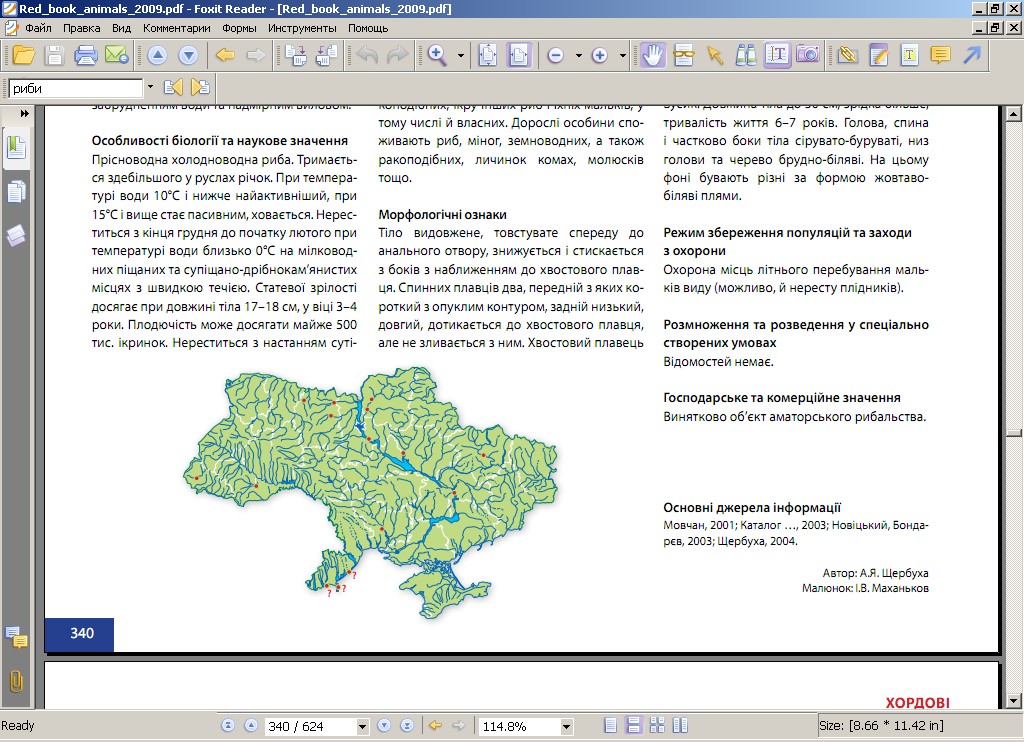
Task: Switch to continuous page layout
Action: [633, 726]
